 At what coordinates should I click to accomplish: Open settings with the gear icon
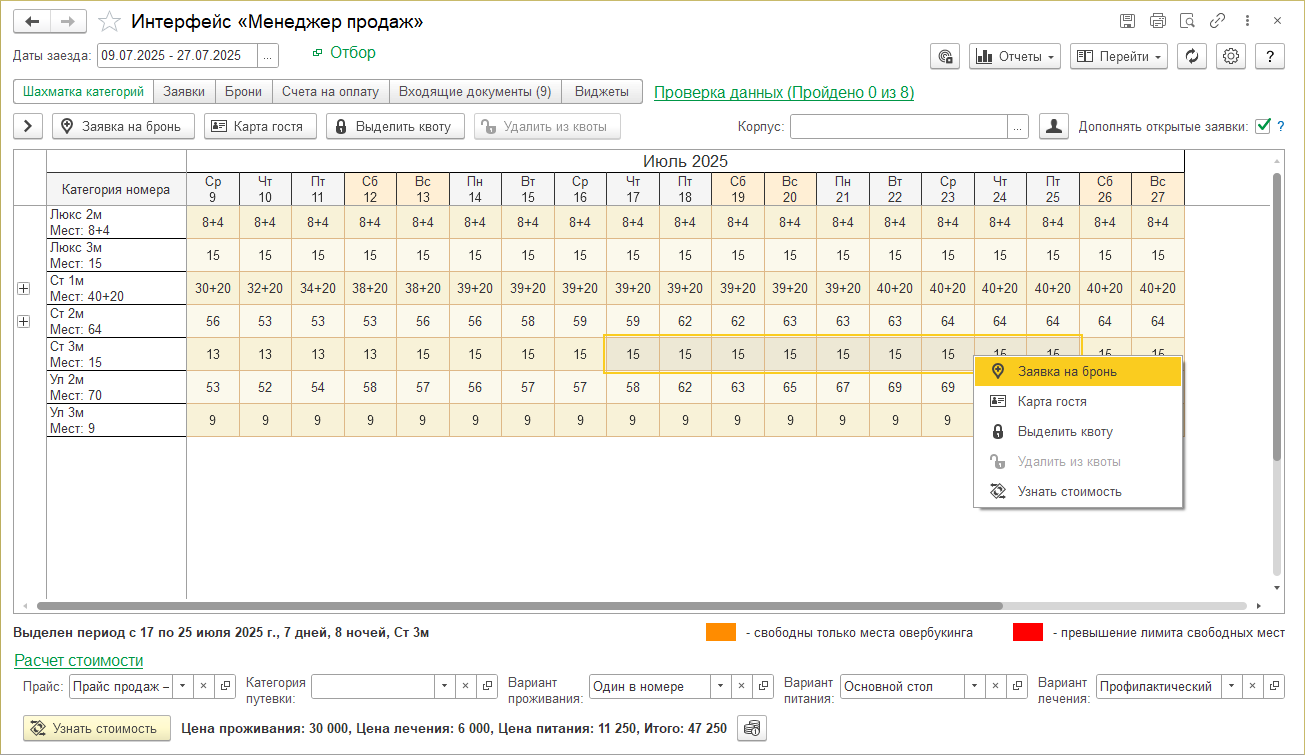pyautogui.click(x=1231, y=57)
